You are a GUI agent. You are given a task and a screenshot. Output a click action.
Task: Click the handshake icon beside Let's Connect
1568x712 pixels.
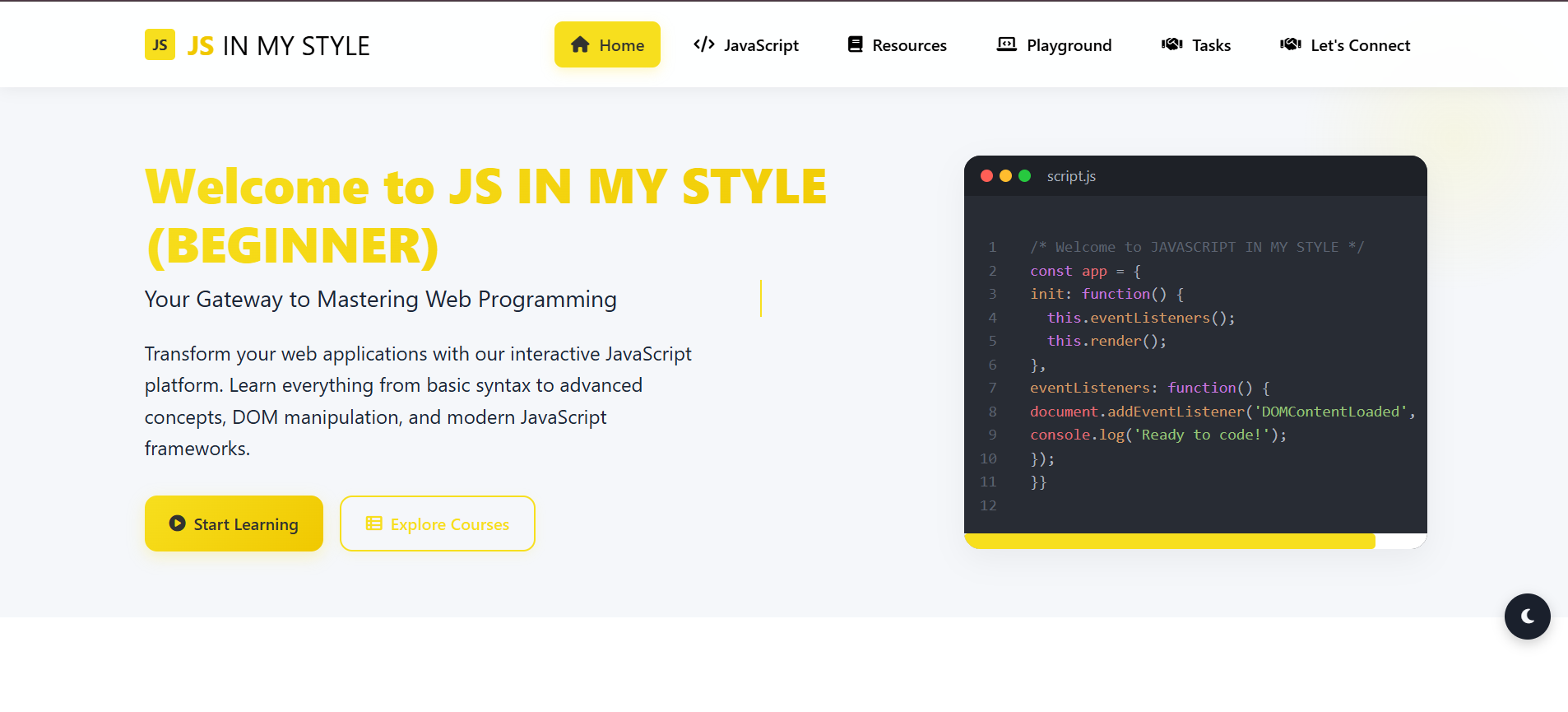(1290, 44)
